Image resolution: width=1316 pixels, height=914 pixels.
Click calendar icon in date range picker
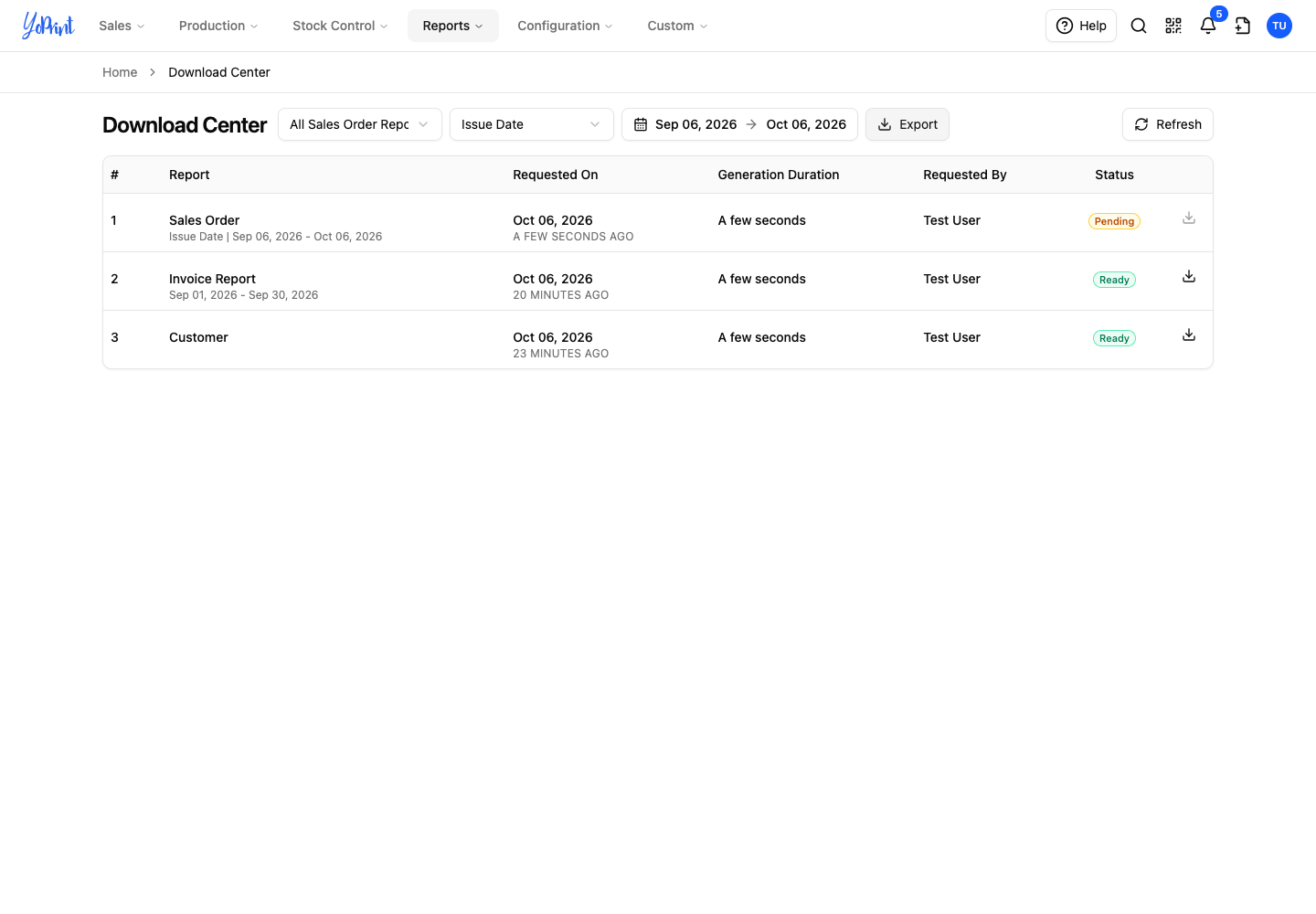tap(641, 124)
